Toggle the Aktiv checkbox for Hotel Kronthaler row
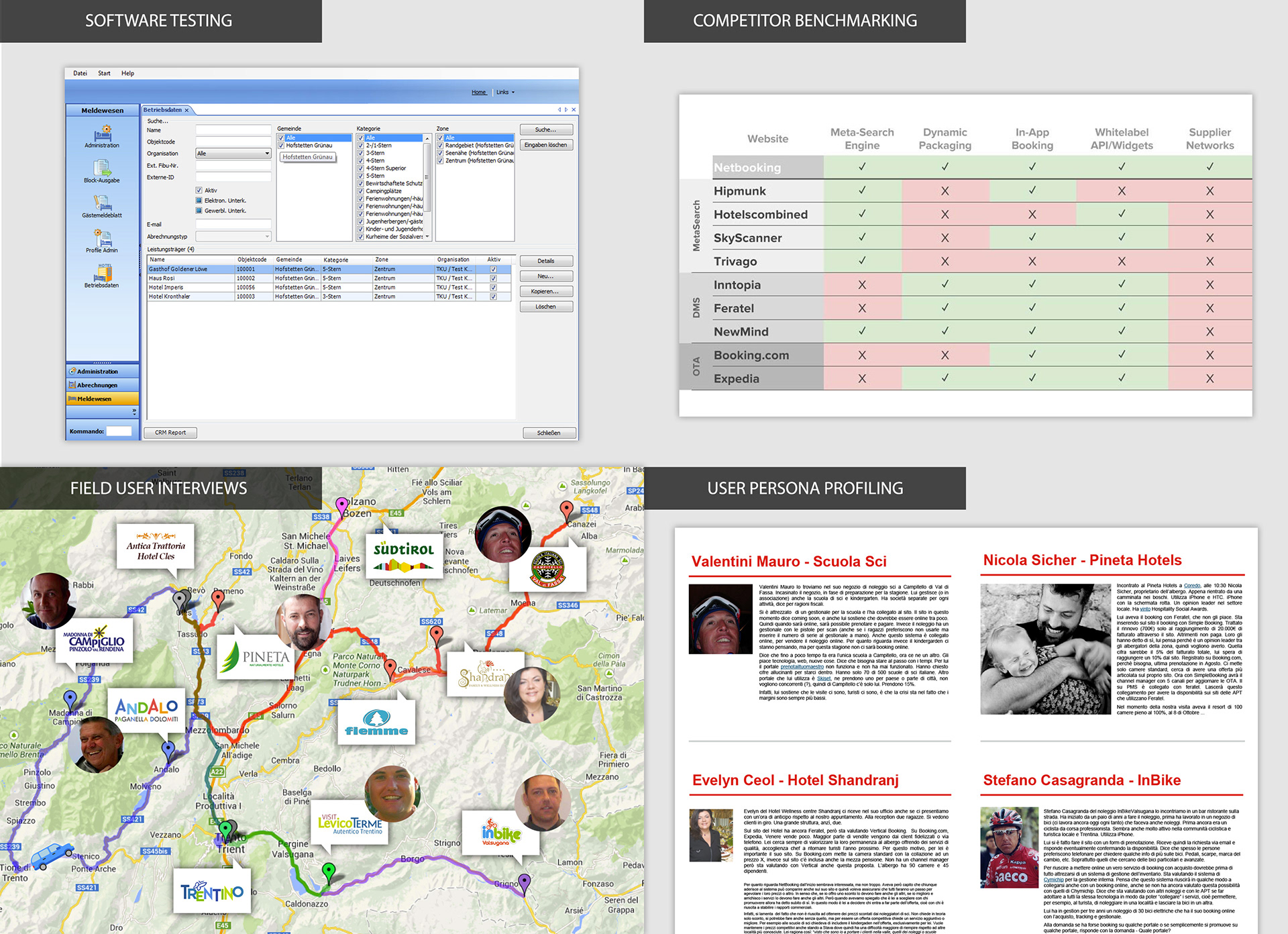The image size is (1288, 934). [493, 297]
